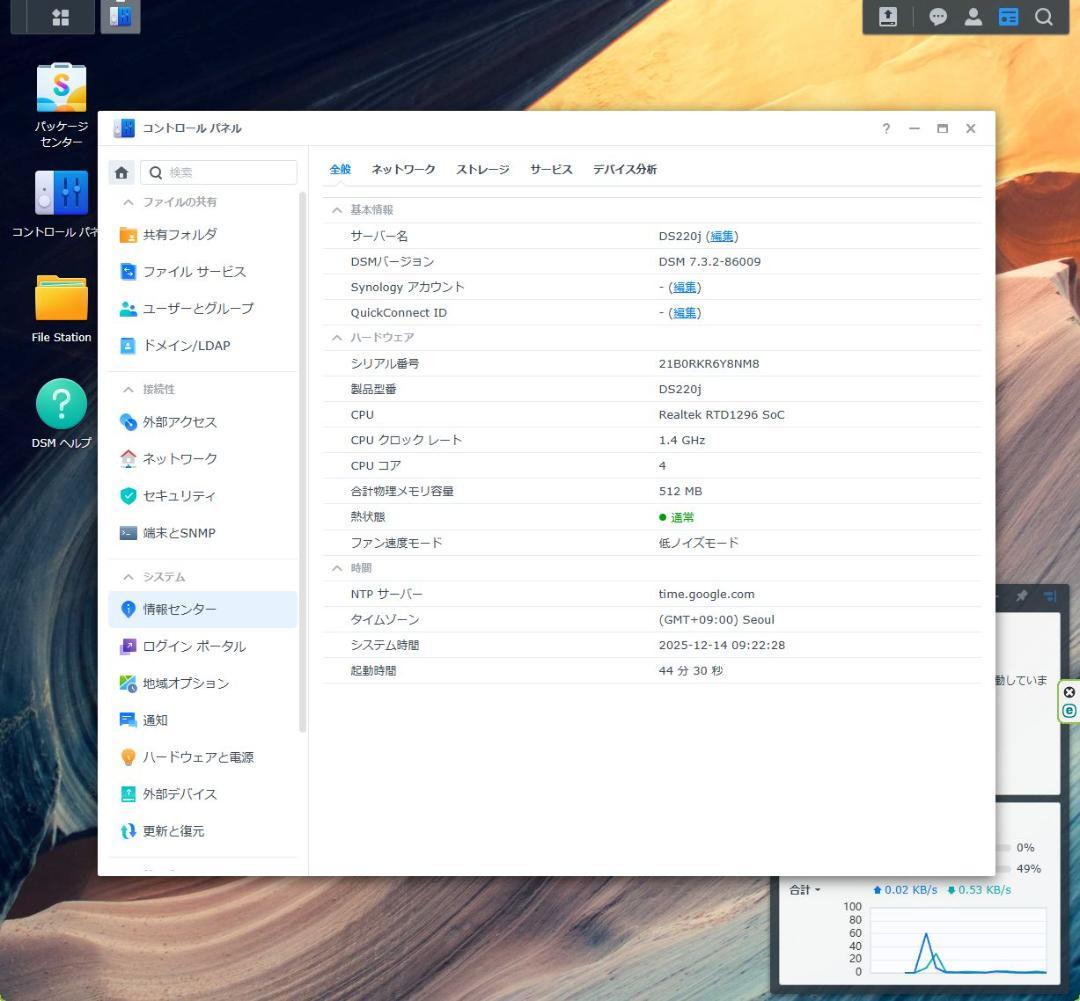Switch to the ネットワーク tab
Image resolution: width=1080 pixels, height=1001 pixels.
pyautogui.click(x=402, y=169)
